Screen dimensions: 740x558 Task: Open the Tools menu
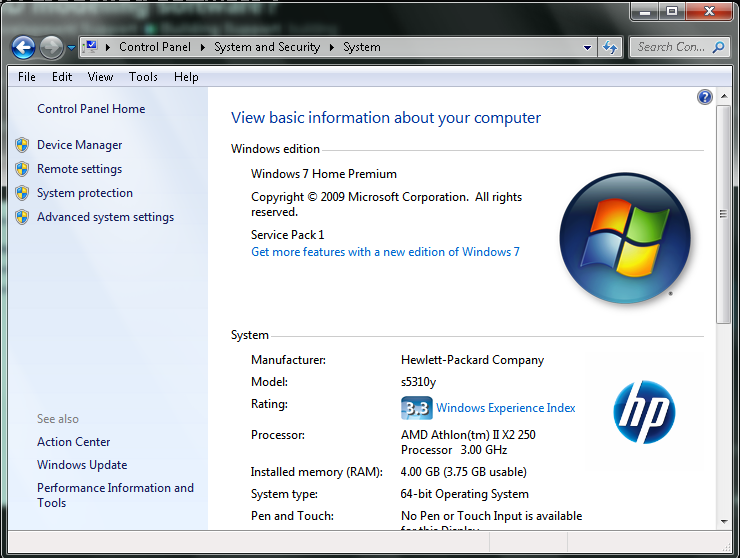coord(143,77)
